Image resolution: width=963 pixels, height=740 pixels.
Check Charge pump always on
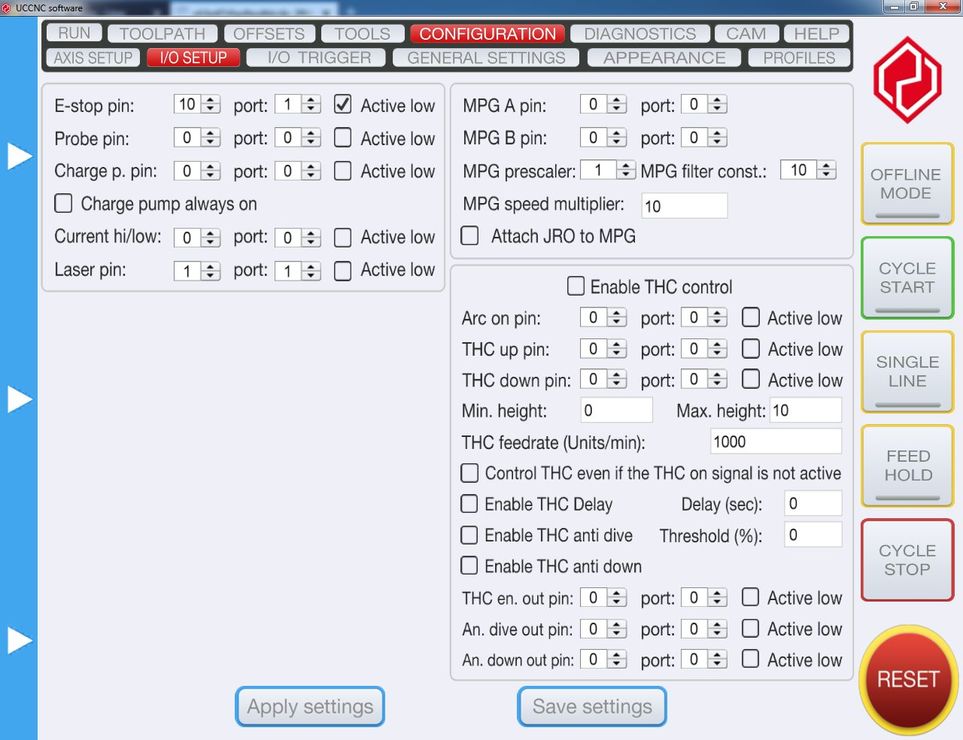64,204
